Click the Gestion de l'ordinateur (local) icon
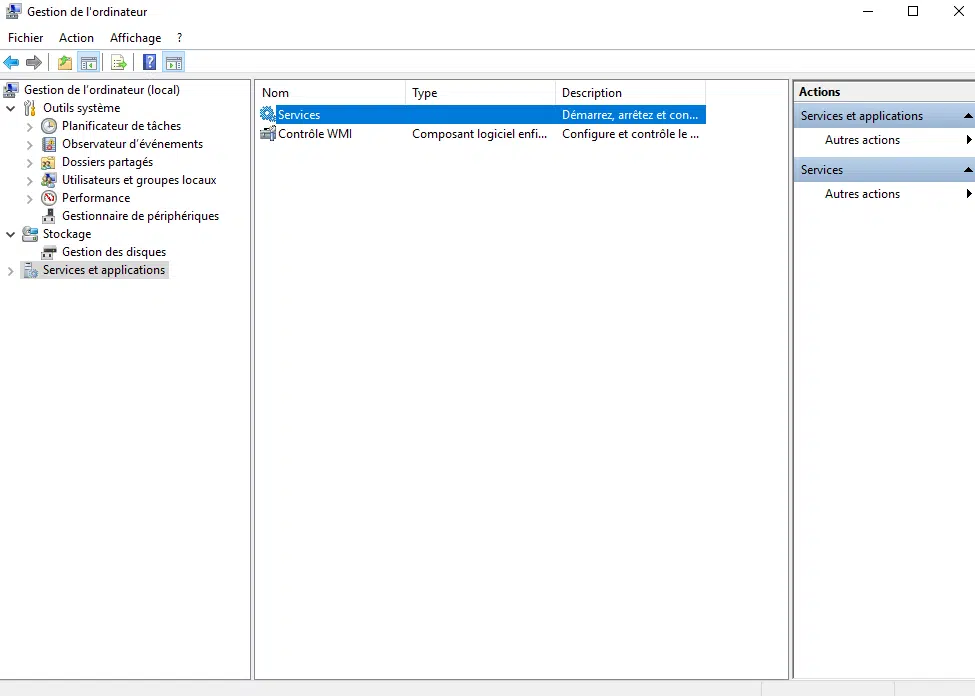 tap(11, 90)
